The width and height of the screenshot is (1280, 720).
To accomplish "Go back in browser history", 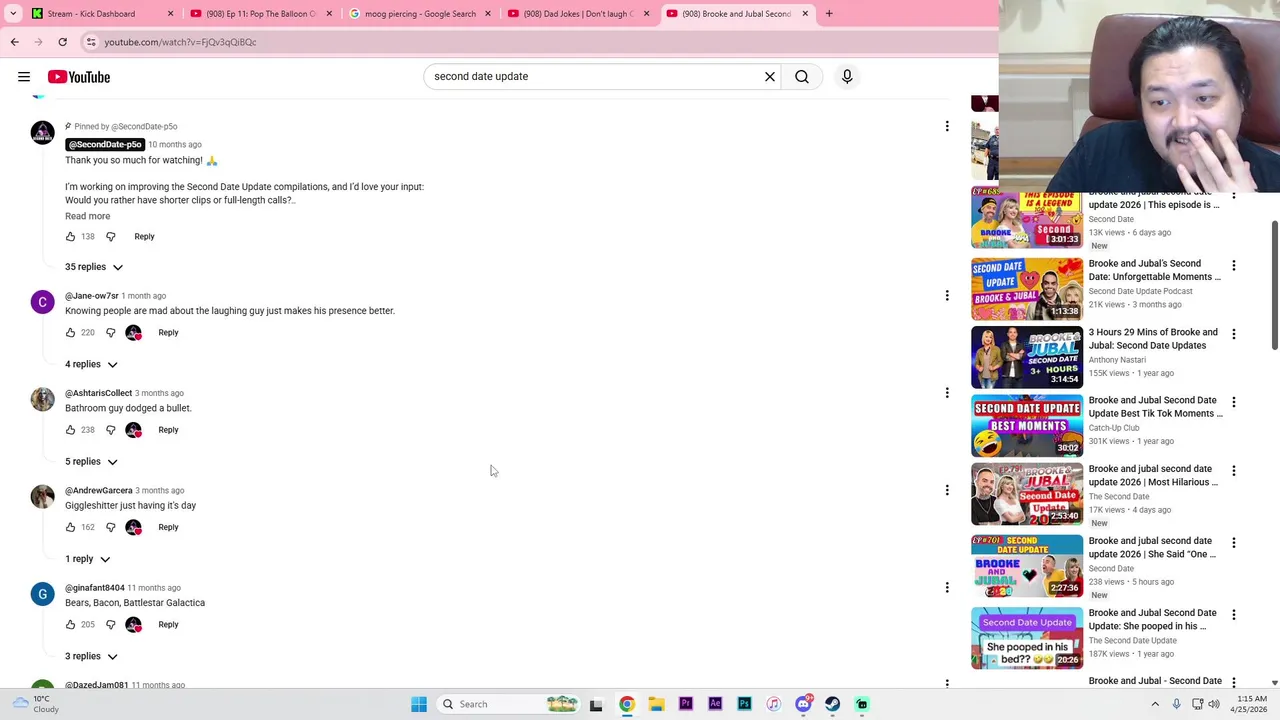I will click(15, 42).
